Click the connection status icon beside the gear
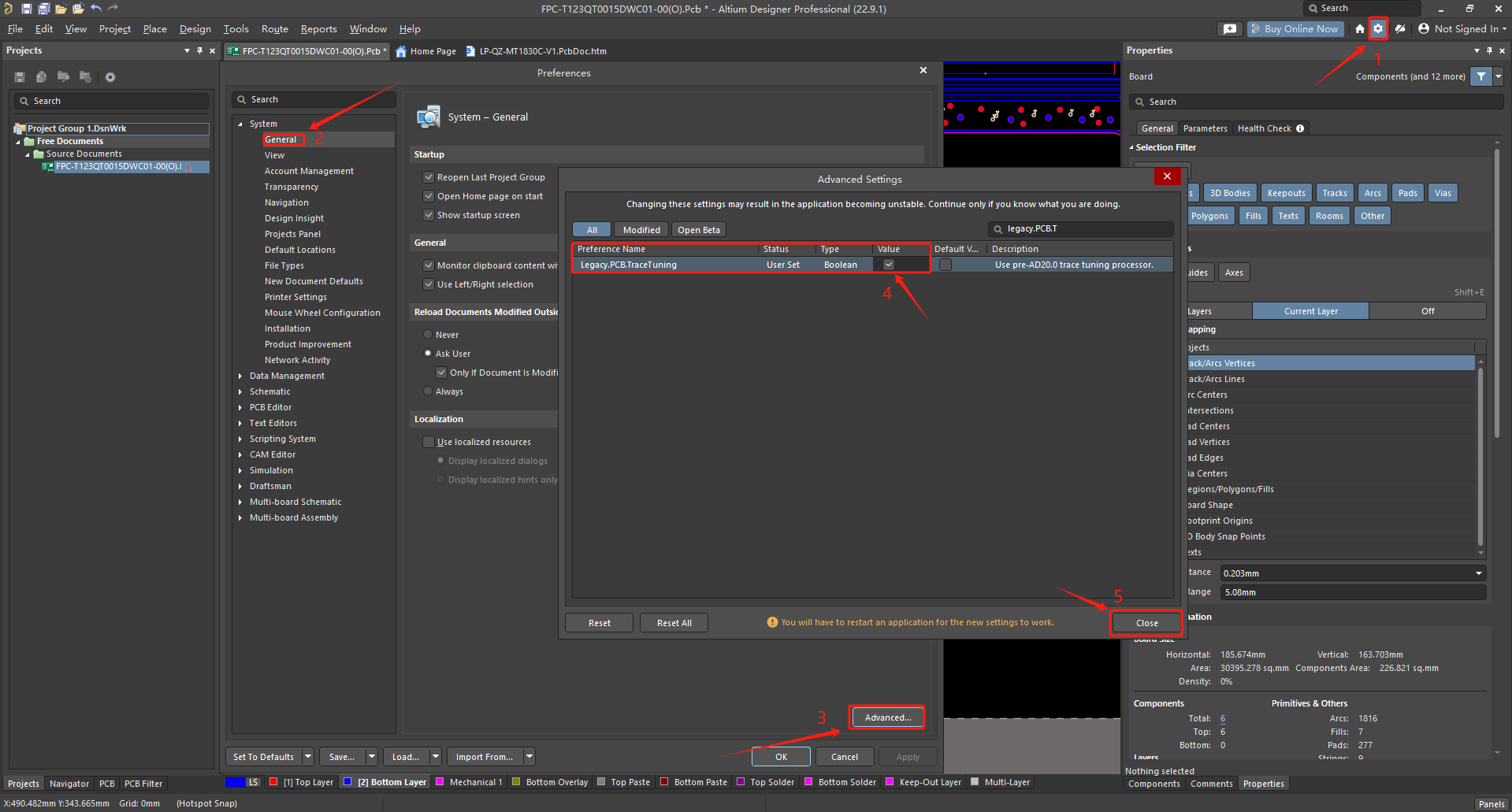Screen dimensions: 1512x812 coord(1400,28)
